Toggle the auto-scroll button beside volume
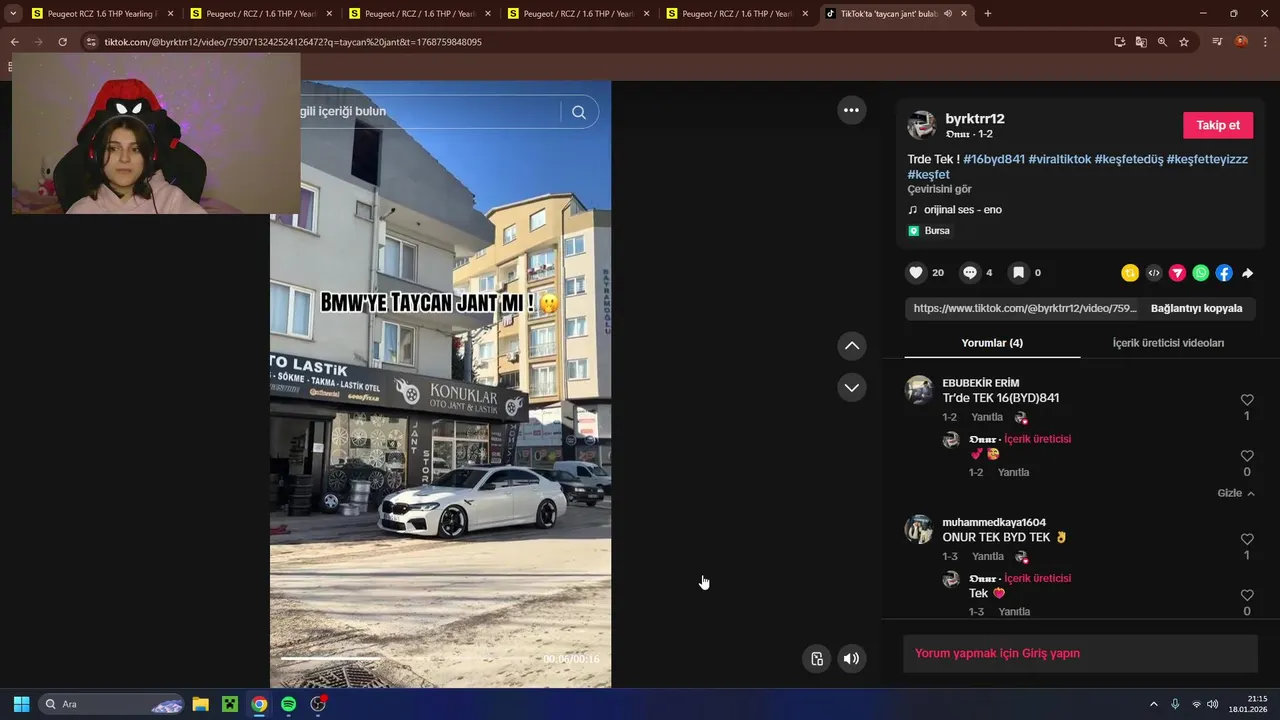Viewport: 1280px width, 720px height. tap(817, 658)
